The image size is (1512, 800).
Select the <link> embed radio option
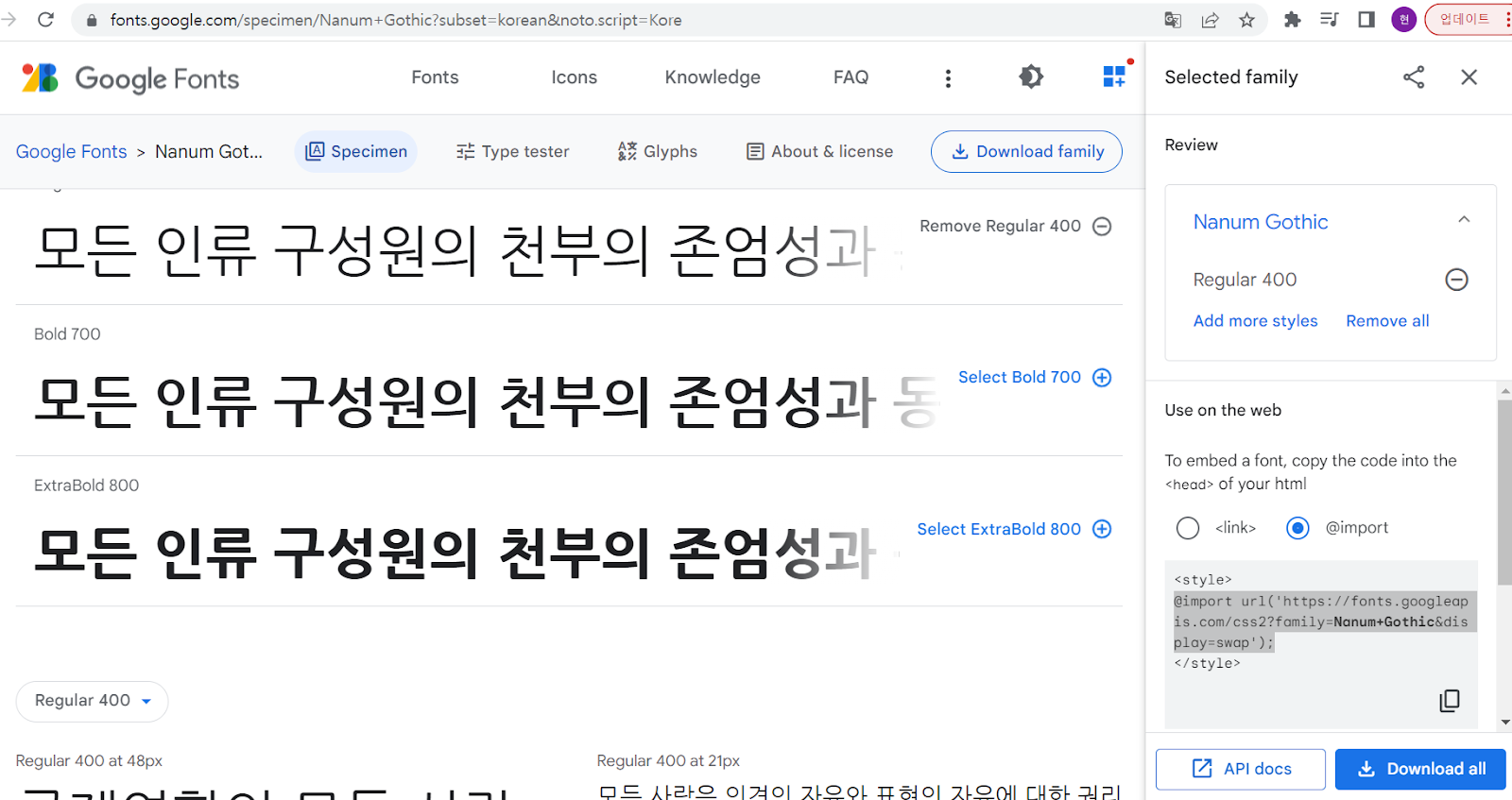[1188, 528]
